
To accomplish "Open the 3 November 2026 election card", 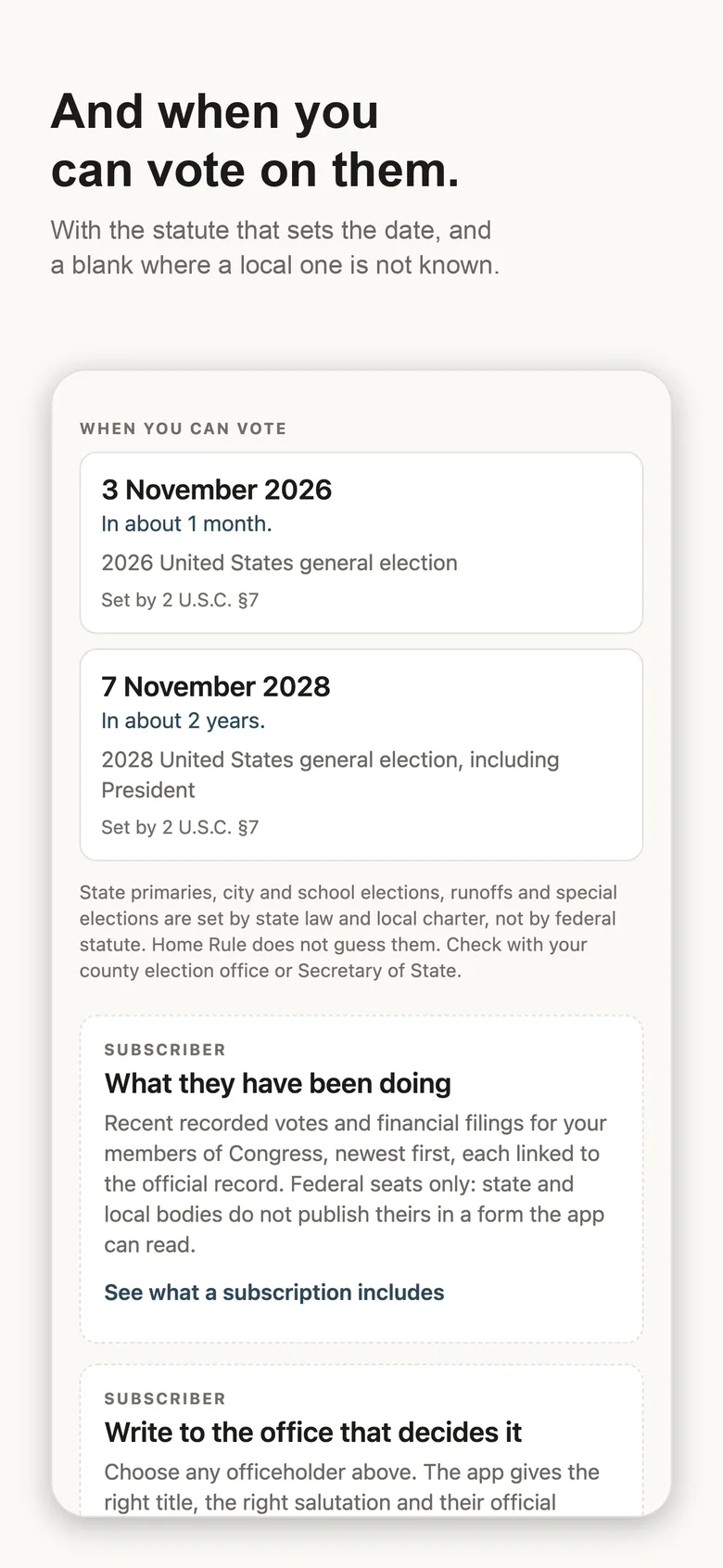I will 361,542.
